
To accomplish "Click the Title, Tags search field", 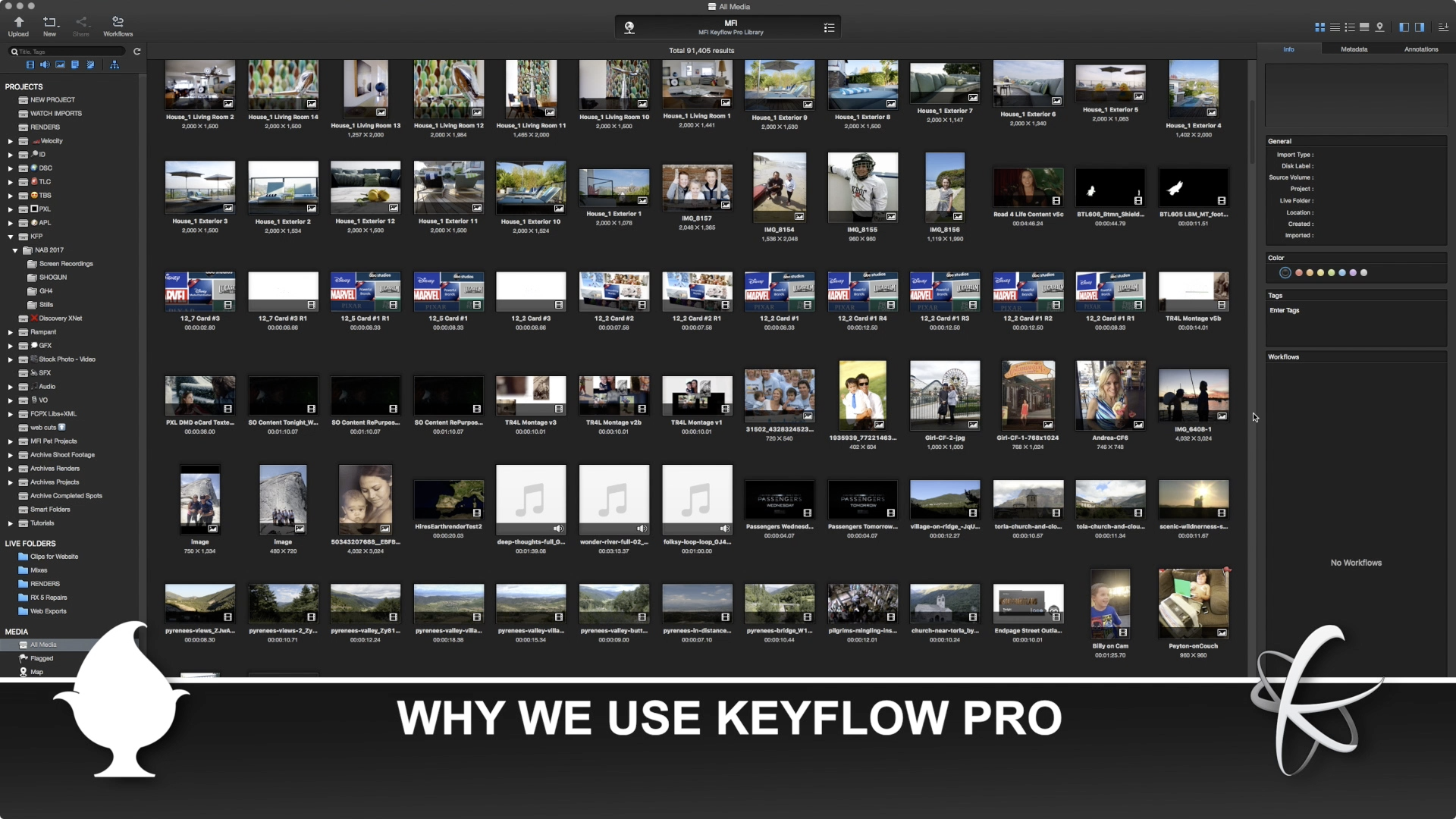I will tap(68, 52).
